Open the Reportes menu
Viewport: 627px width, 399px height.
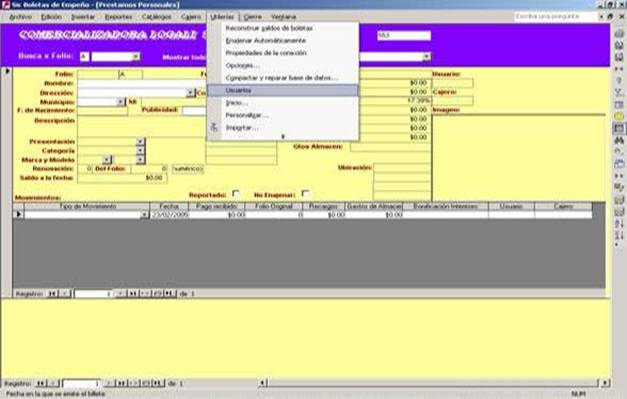tap(118, 17)
